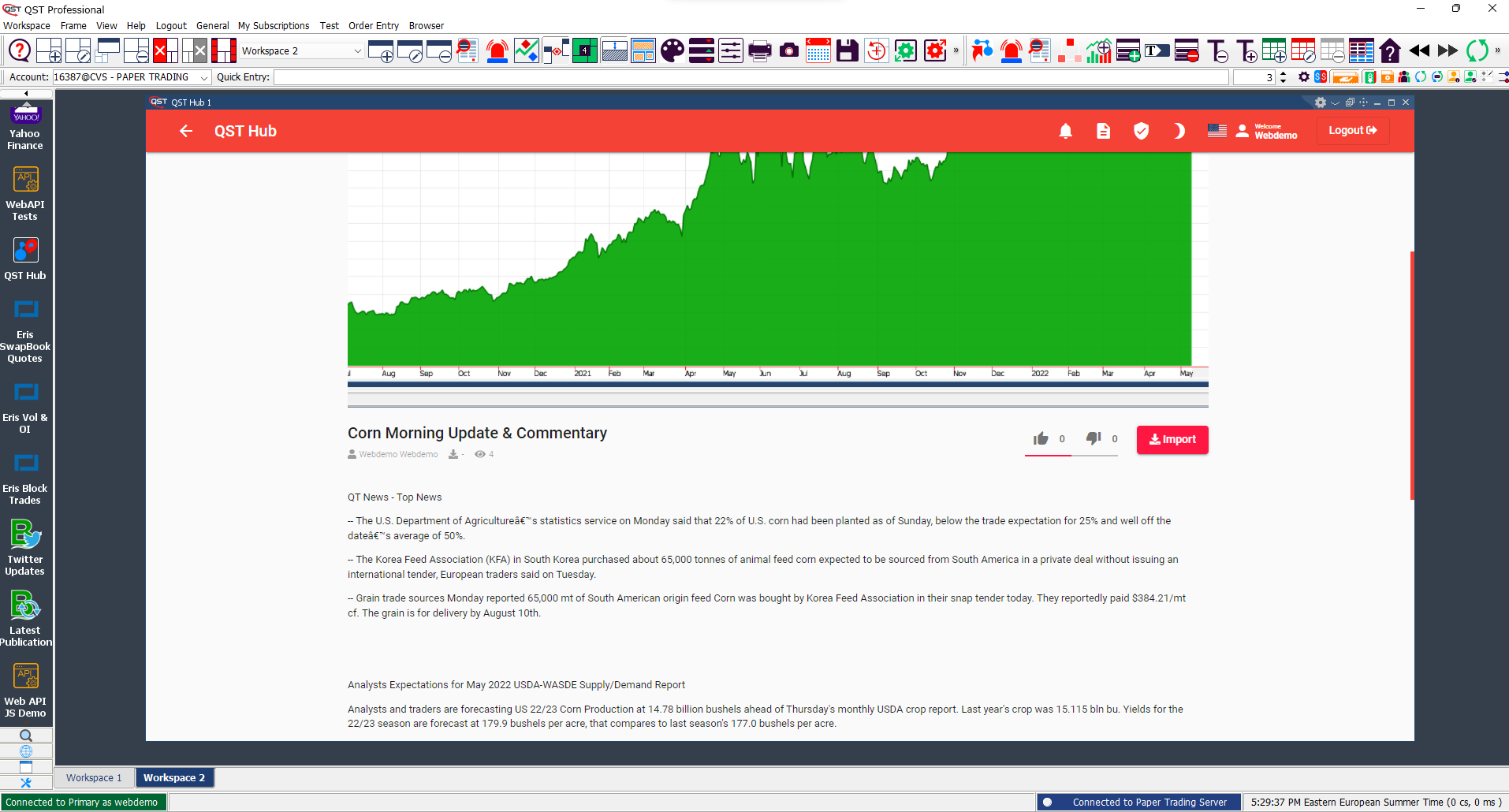Collapse the sidebar with the left arrow
The image size is (1509, 812).
click(x=26, y=93)
